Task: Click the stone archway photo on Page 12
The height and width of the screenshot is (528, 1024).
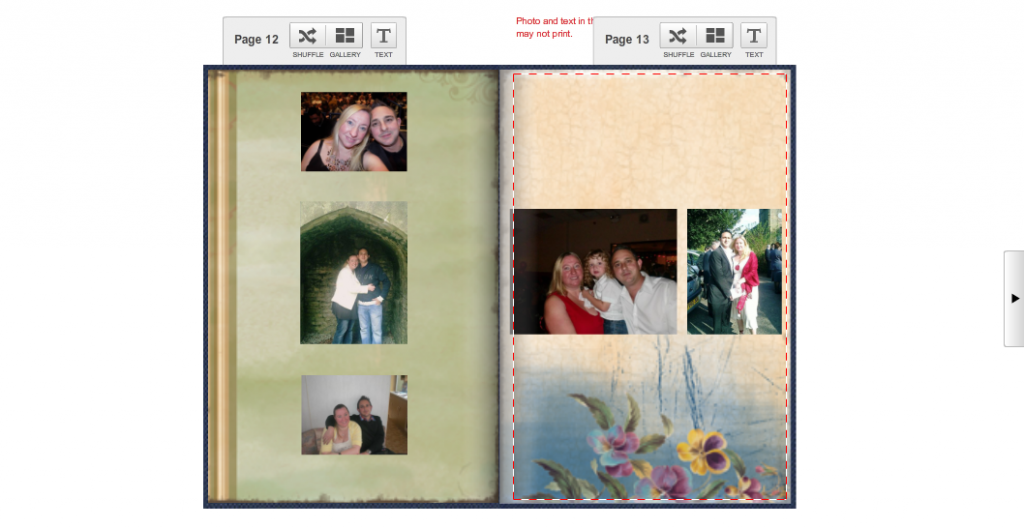Action: point(354,272)
